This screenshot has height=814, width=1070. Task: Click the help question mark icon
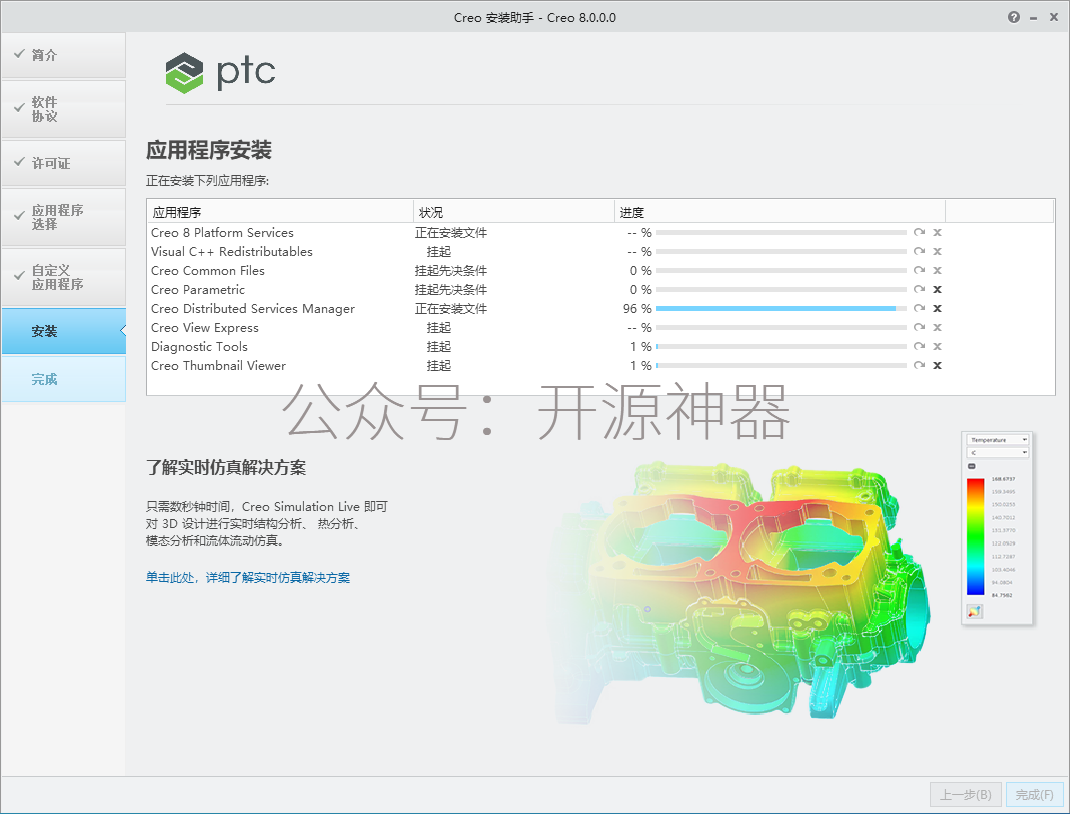click(x=1013, y=17)
